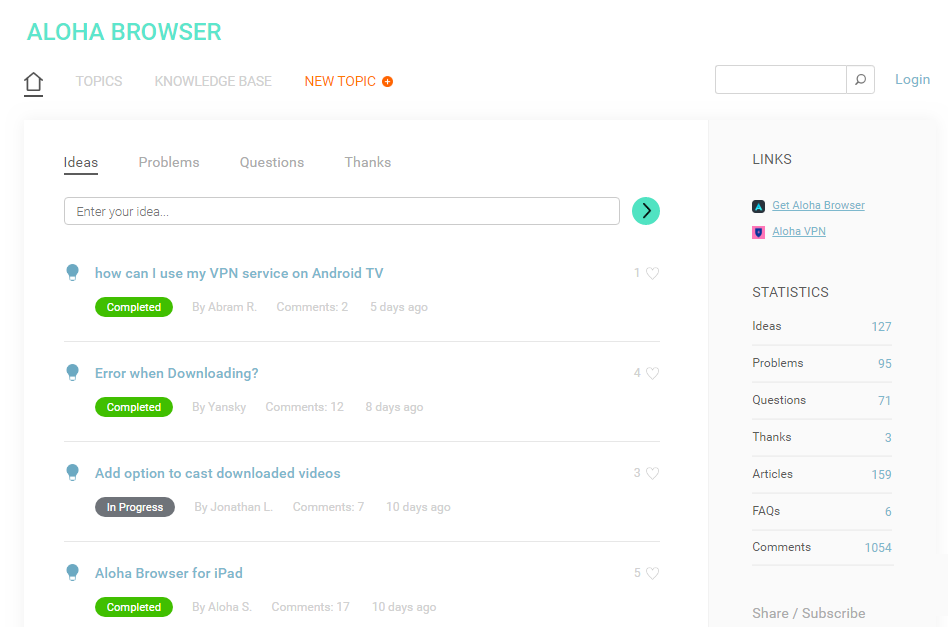This screenshot has width=948, height=627.
Task: Click author 'By Abram R.'
Action: click(224, 307)
